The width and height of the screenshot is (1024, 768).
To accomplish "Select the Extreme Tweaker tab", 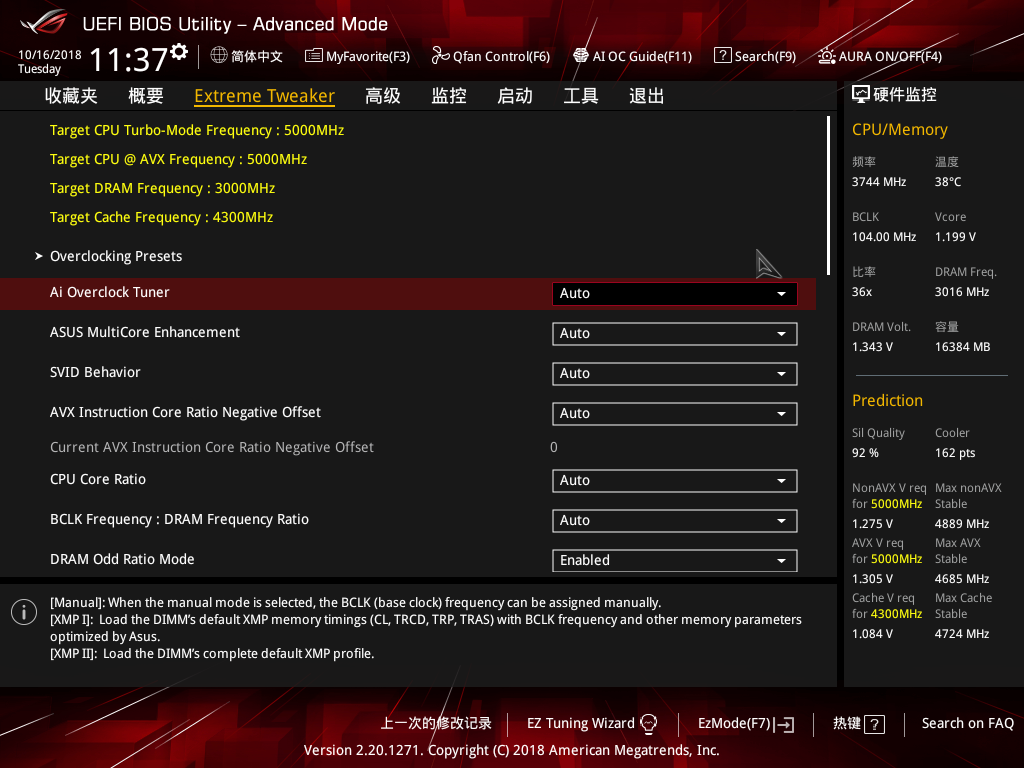I will click(264, 96).
